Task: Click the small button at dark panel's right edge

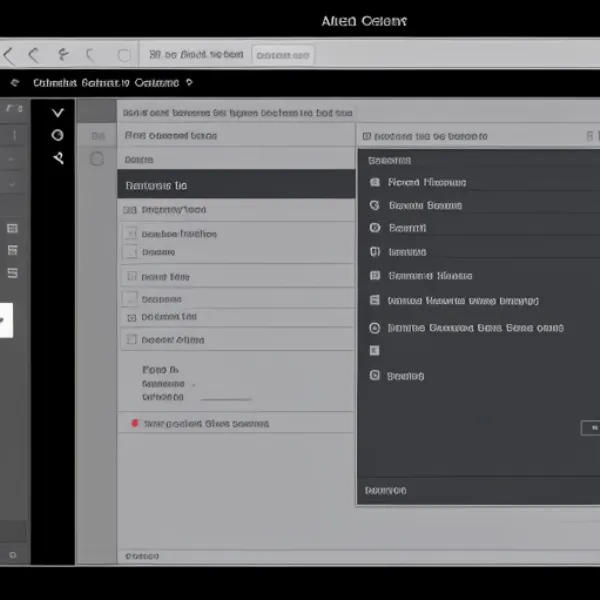Action: (x=590, y=428)
